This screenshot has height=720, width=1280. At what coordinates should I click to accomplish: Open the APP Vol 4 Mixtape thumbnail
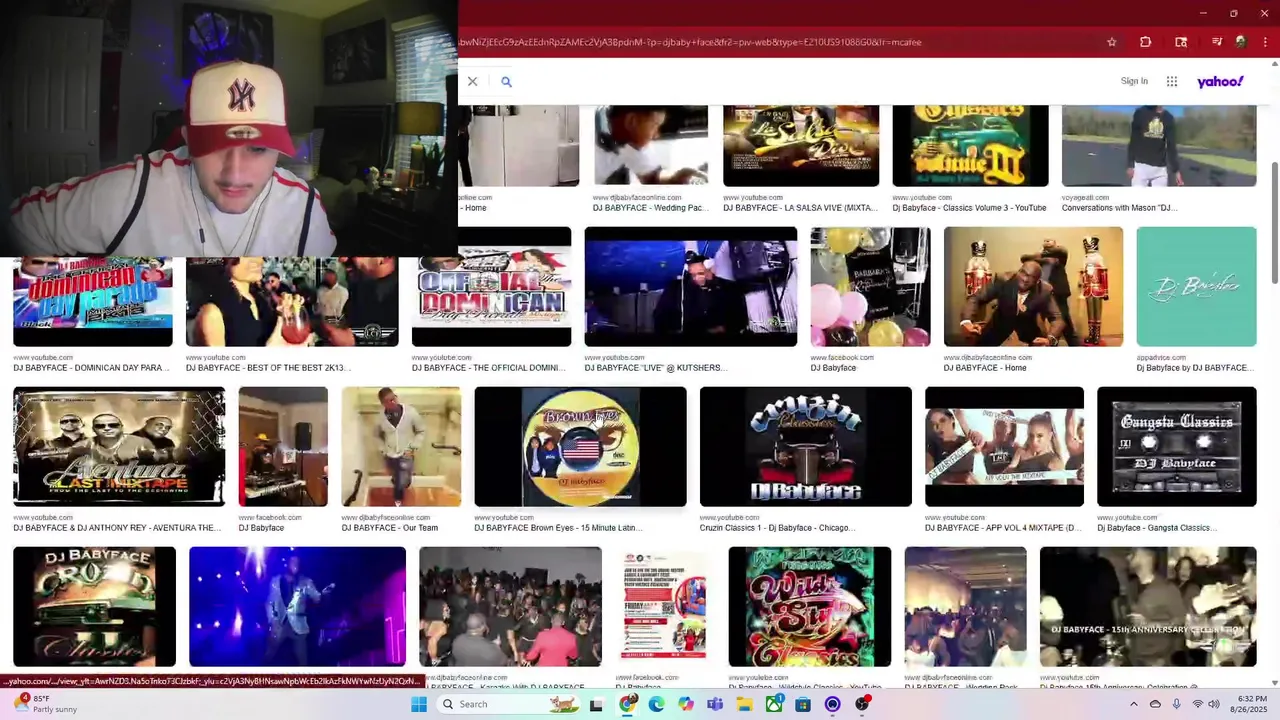coord(1004,446)
